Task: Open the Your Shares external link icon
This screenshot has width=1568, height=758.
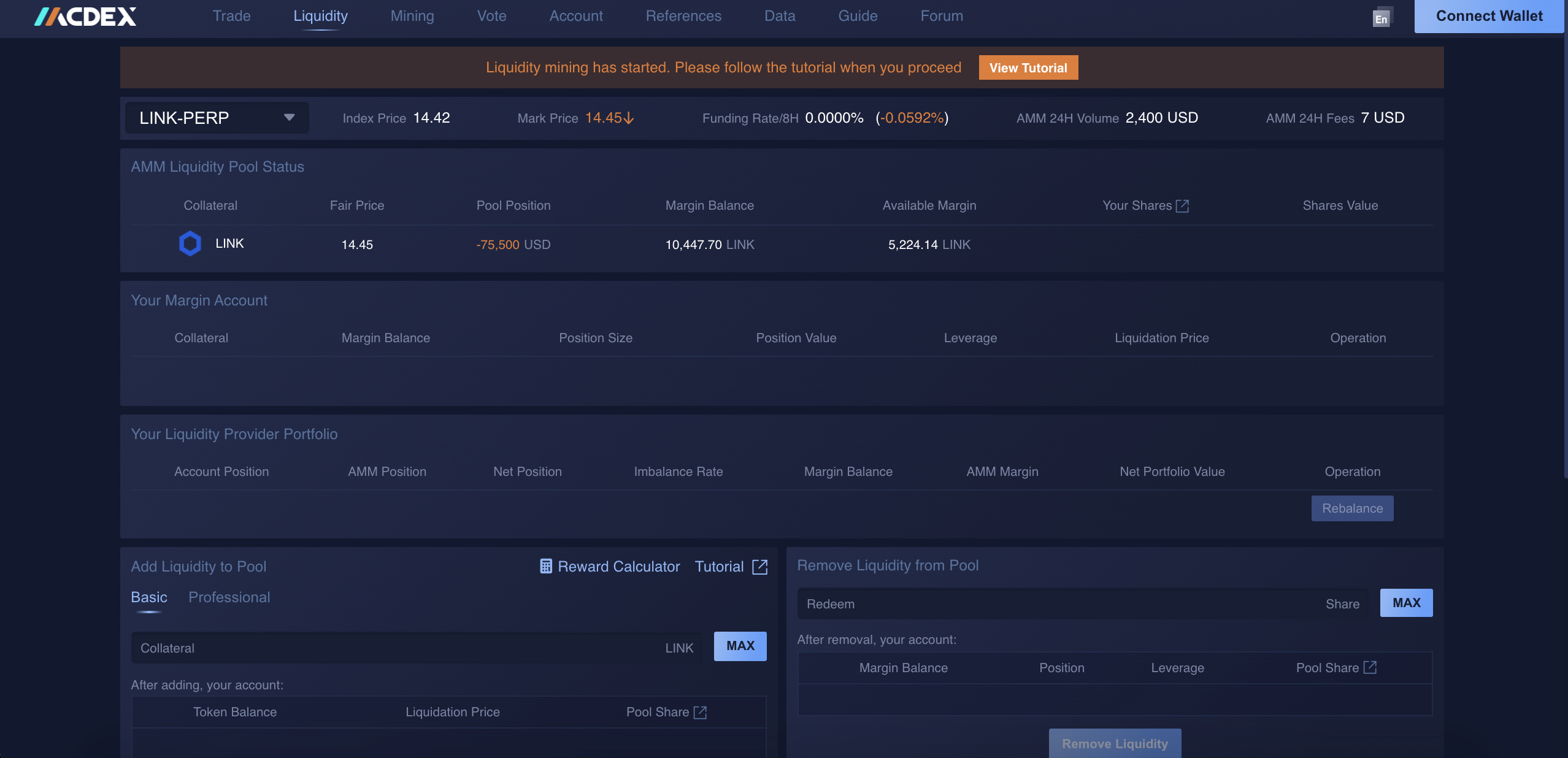Action: click(x=1182, y=206)
